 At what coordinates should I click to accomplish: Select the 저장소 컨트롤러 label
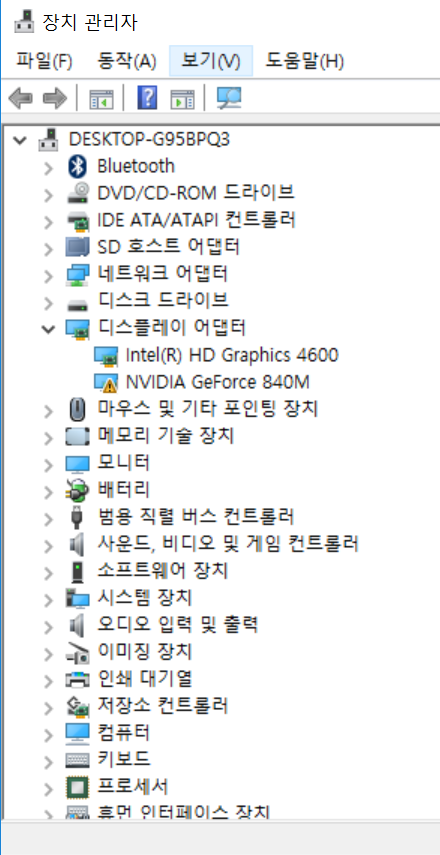pyautogui.click(x=162, y=706)
